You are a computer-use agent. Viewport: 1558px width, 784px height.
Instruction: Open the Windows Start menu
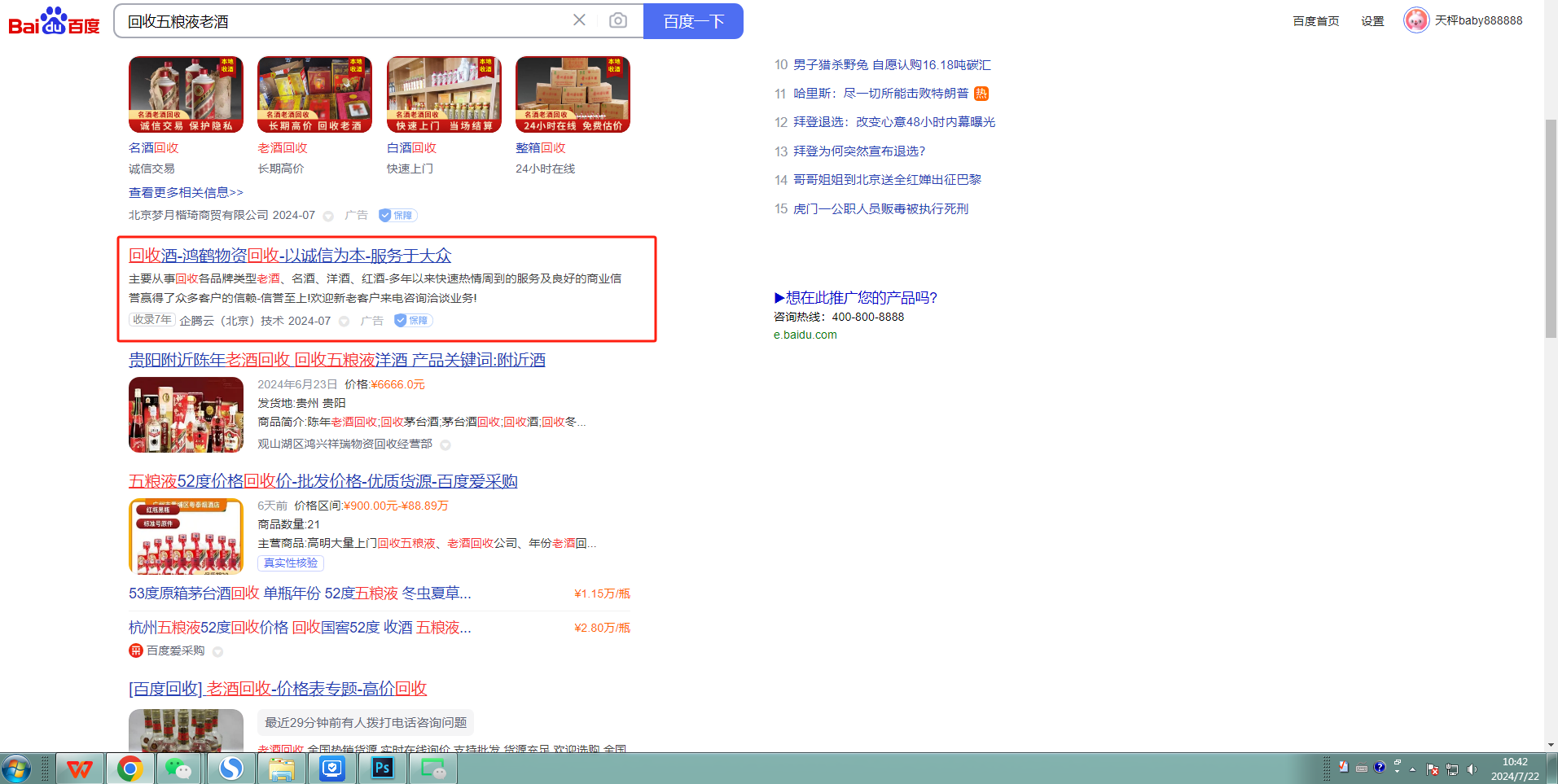[x=16, y=769]
